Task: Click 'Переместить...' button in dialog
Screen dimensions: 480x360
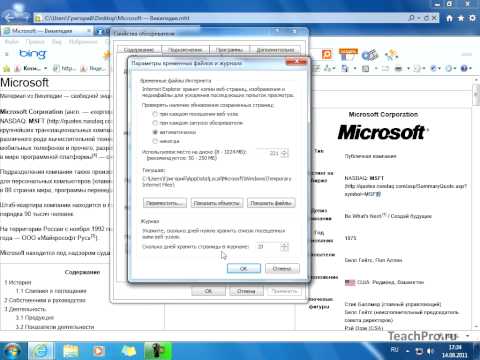Action: click(x=165, y=203)
